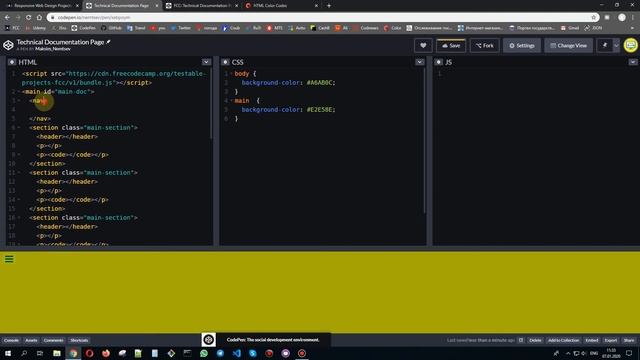Pin this pen with the pin icon

click(604, 45)
